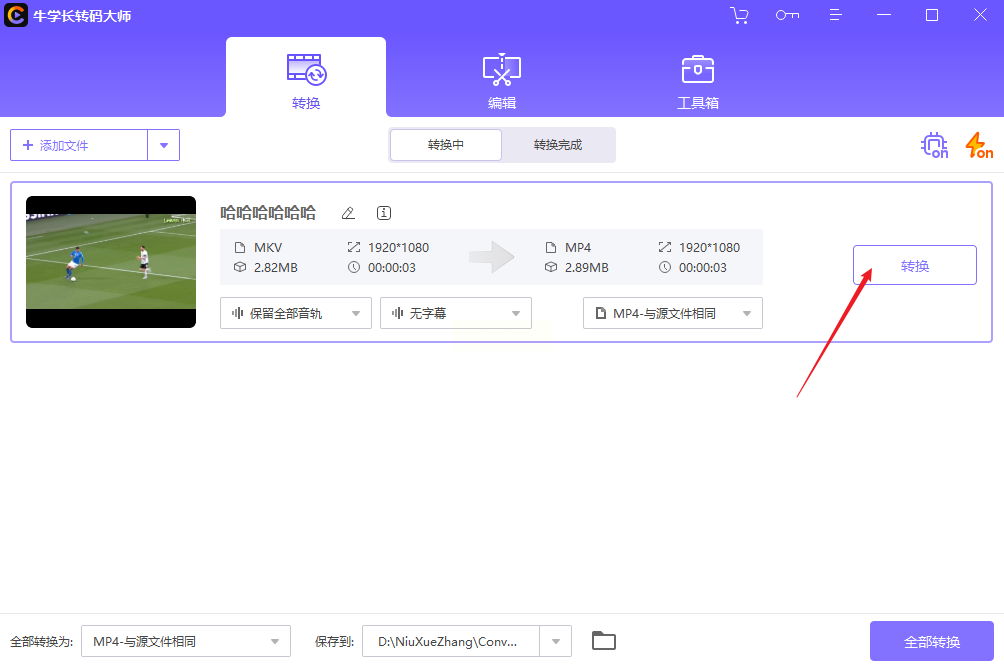Click the pencil rename icon

click(x=348, y=213)
